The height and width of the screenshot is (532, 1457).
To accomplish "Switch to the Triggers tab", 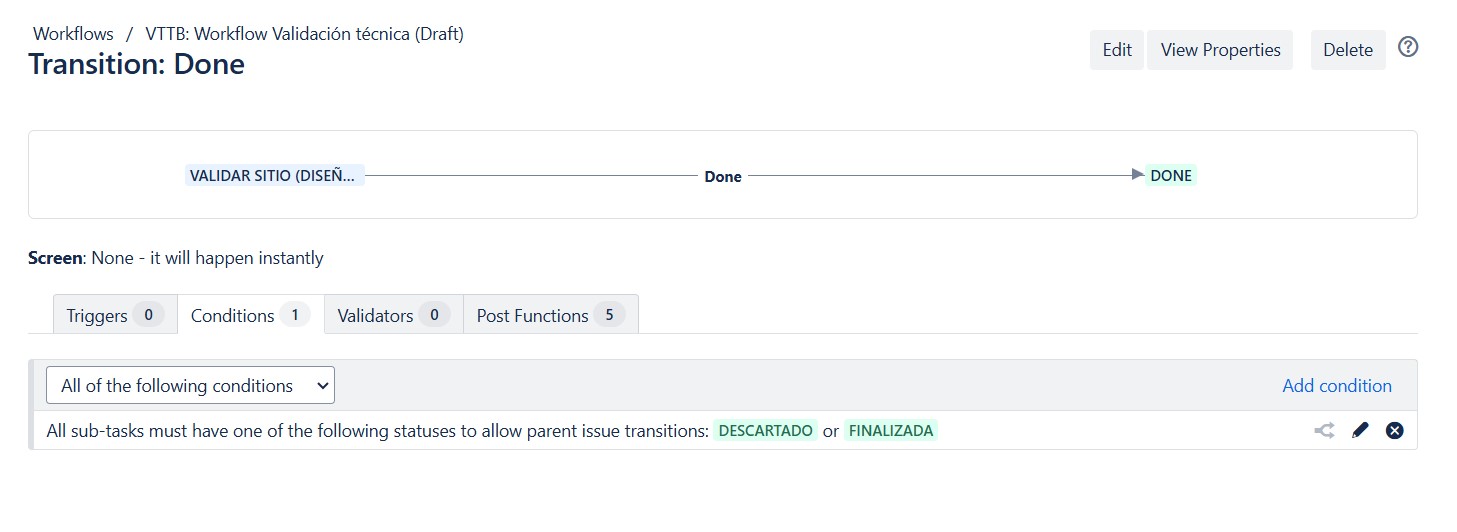I will [x=115, y=315].
